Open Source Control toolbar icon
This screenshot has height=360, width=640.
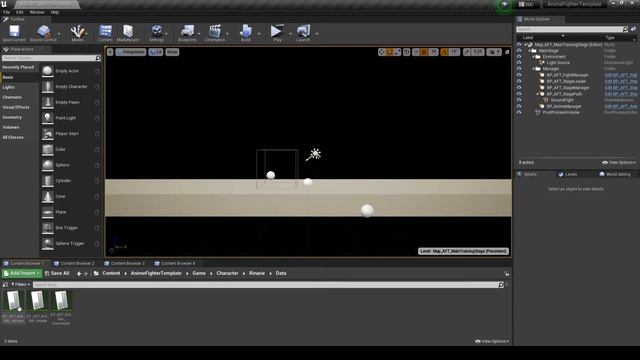click(43, 32)
